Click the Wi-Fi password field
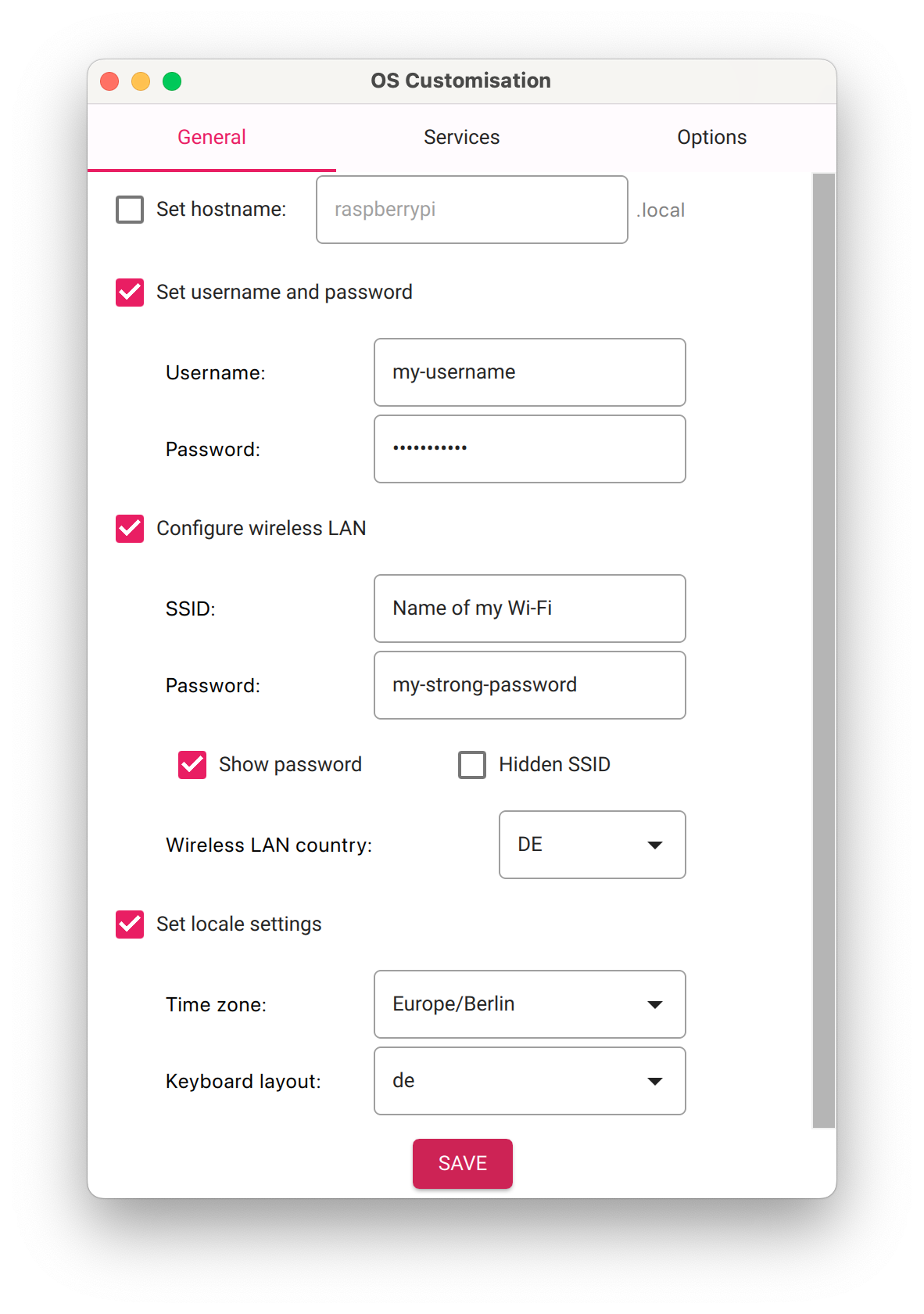Image resolution: width=924 pixels, height=1314 pixels. (530, 685)
